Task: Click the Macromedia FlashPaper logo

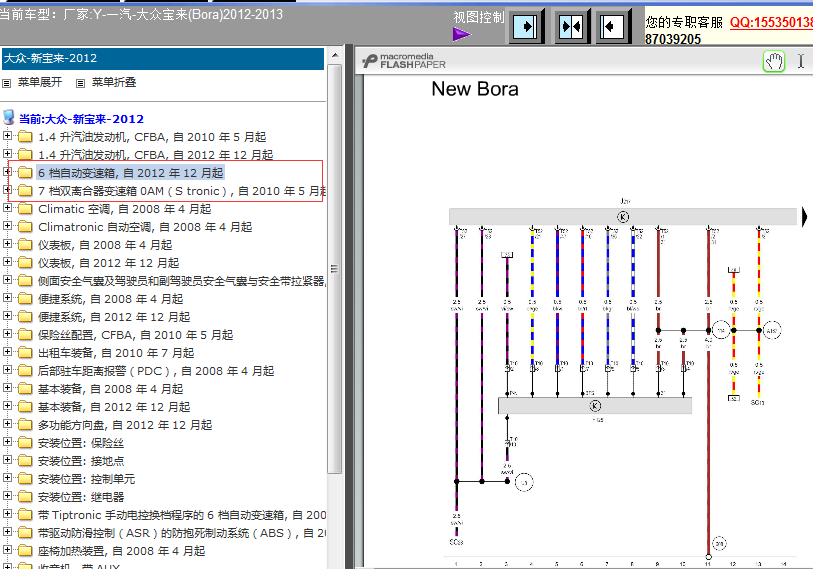Action: click(404, 61)
